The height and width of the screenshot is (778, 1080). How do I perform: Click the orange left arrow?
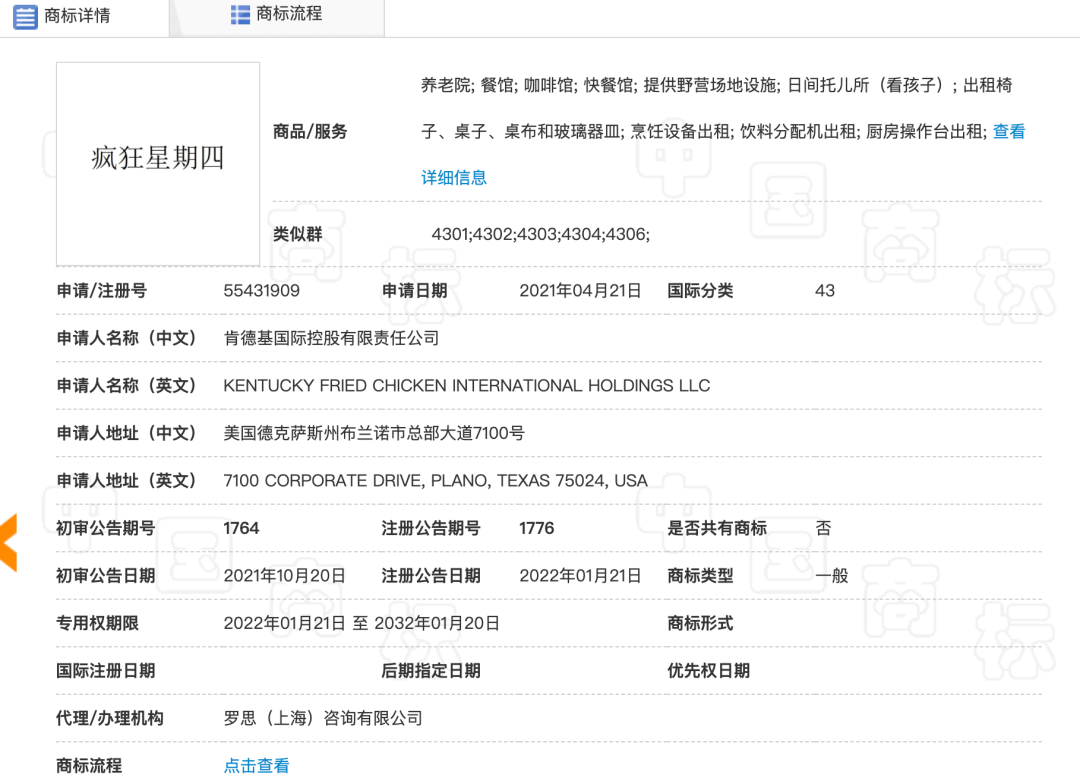pos(8,543)
